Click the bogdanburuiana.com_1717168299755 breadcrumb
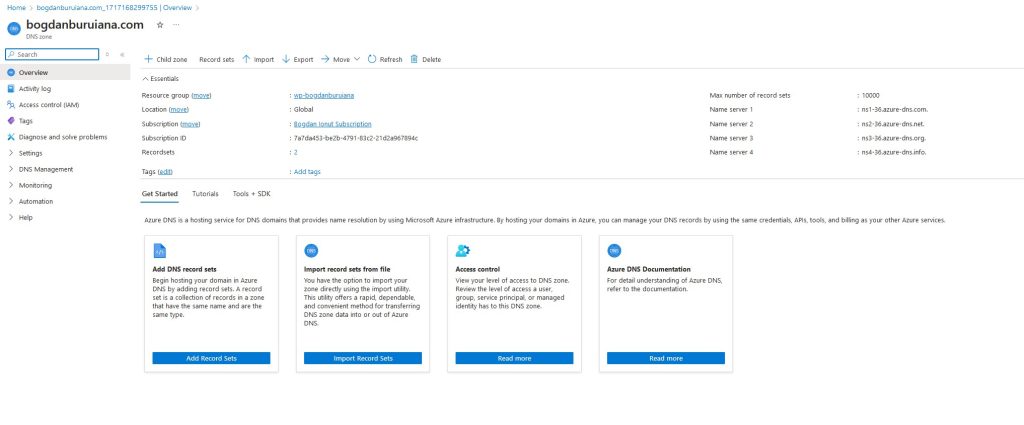1024x425 pixels. pyautogui.click(x=114, y=8)
